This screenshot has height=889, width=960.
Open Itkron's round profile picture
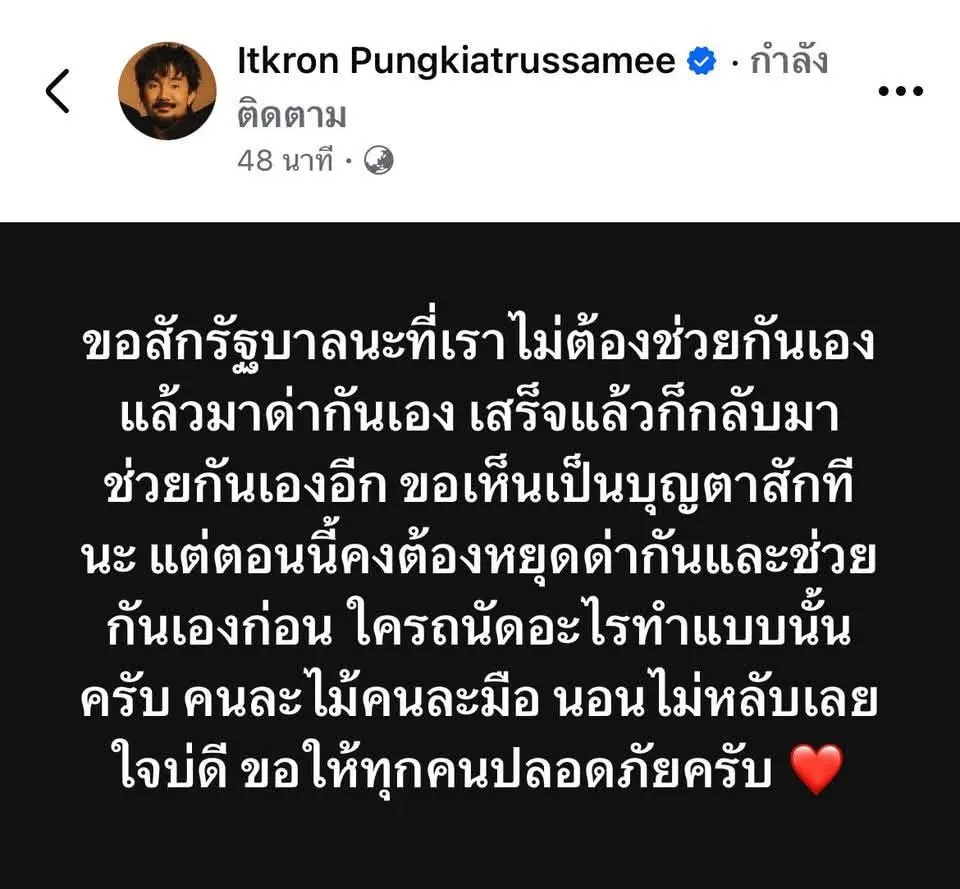[167, 91]
